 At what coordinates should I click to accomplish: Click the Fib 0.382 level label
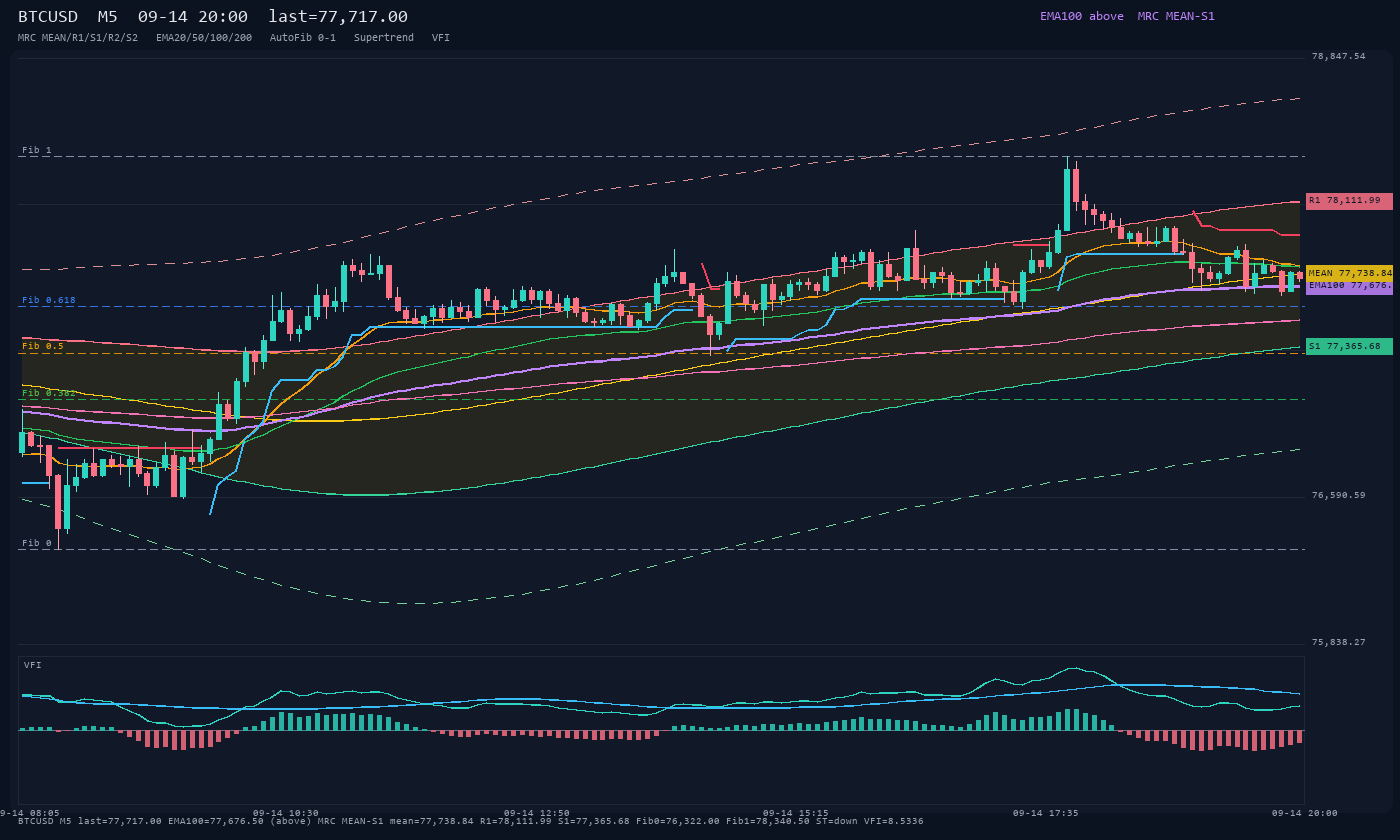49,393
